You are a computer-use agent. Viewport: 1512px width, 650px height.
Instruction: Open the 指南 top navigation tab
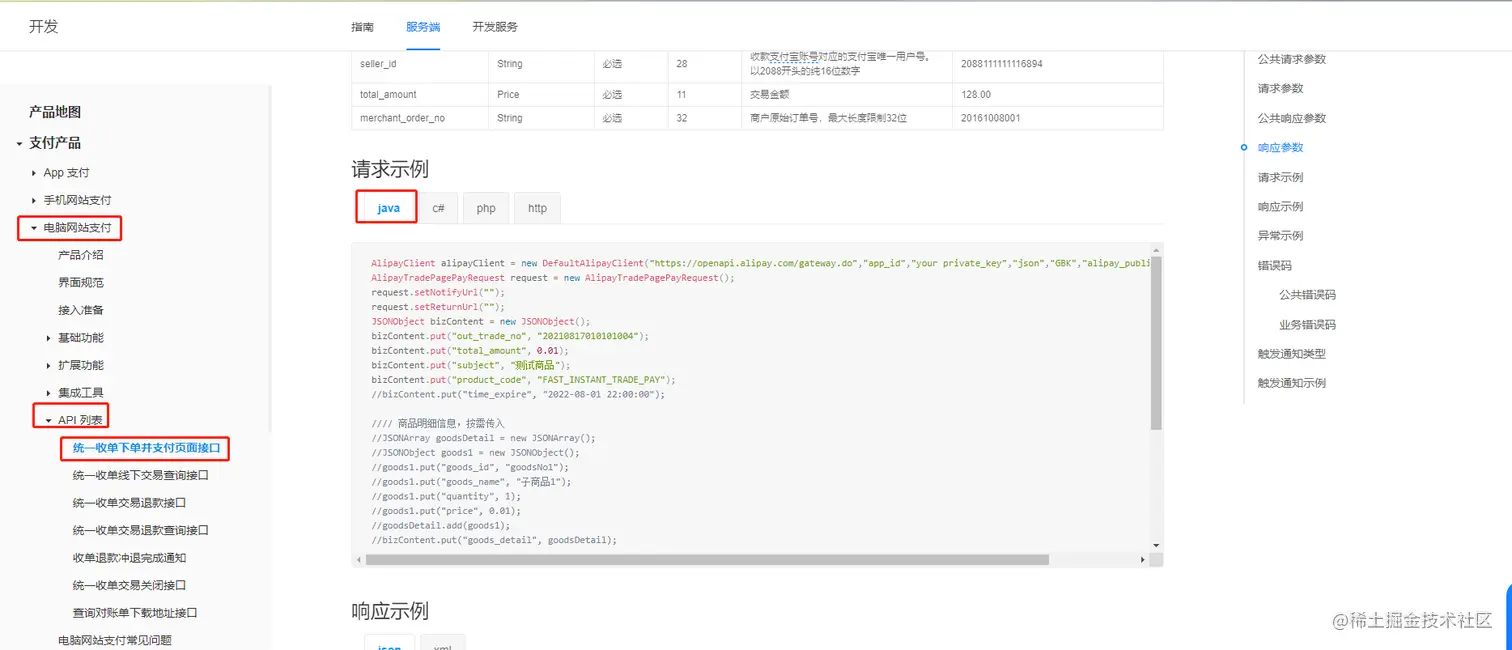pyautogui.click(x=363, y=27)
